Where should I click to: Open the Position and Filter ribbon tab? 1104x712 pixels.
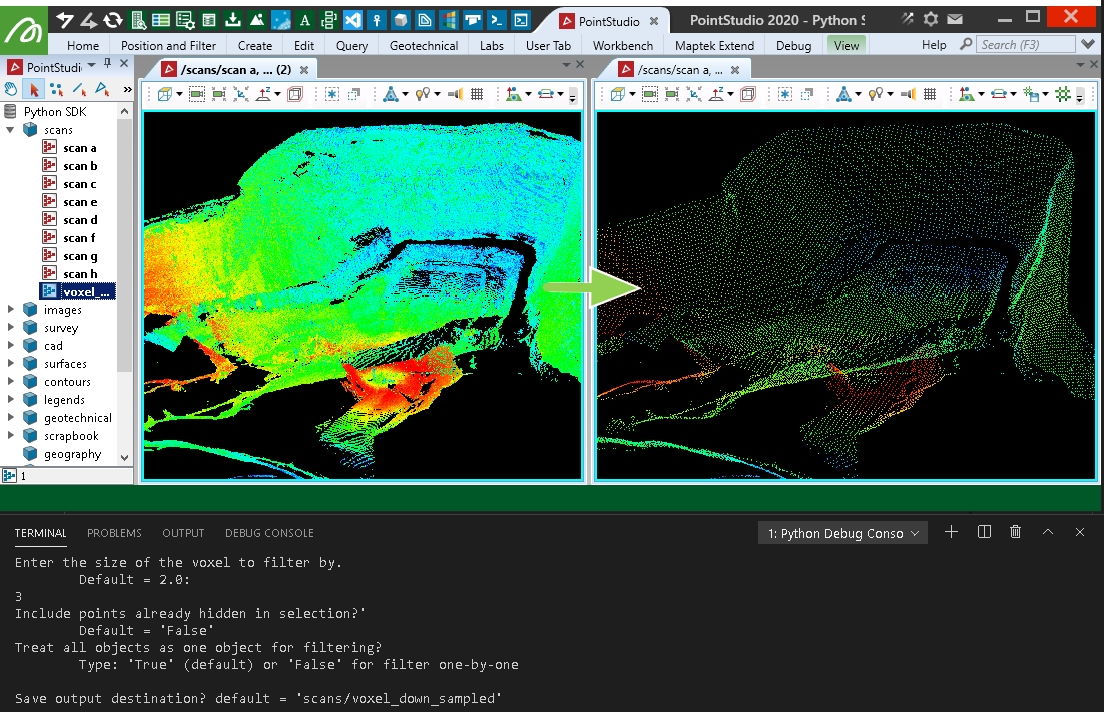[x=168, y=45]
